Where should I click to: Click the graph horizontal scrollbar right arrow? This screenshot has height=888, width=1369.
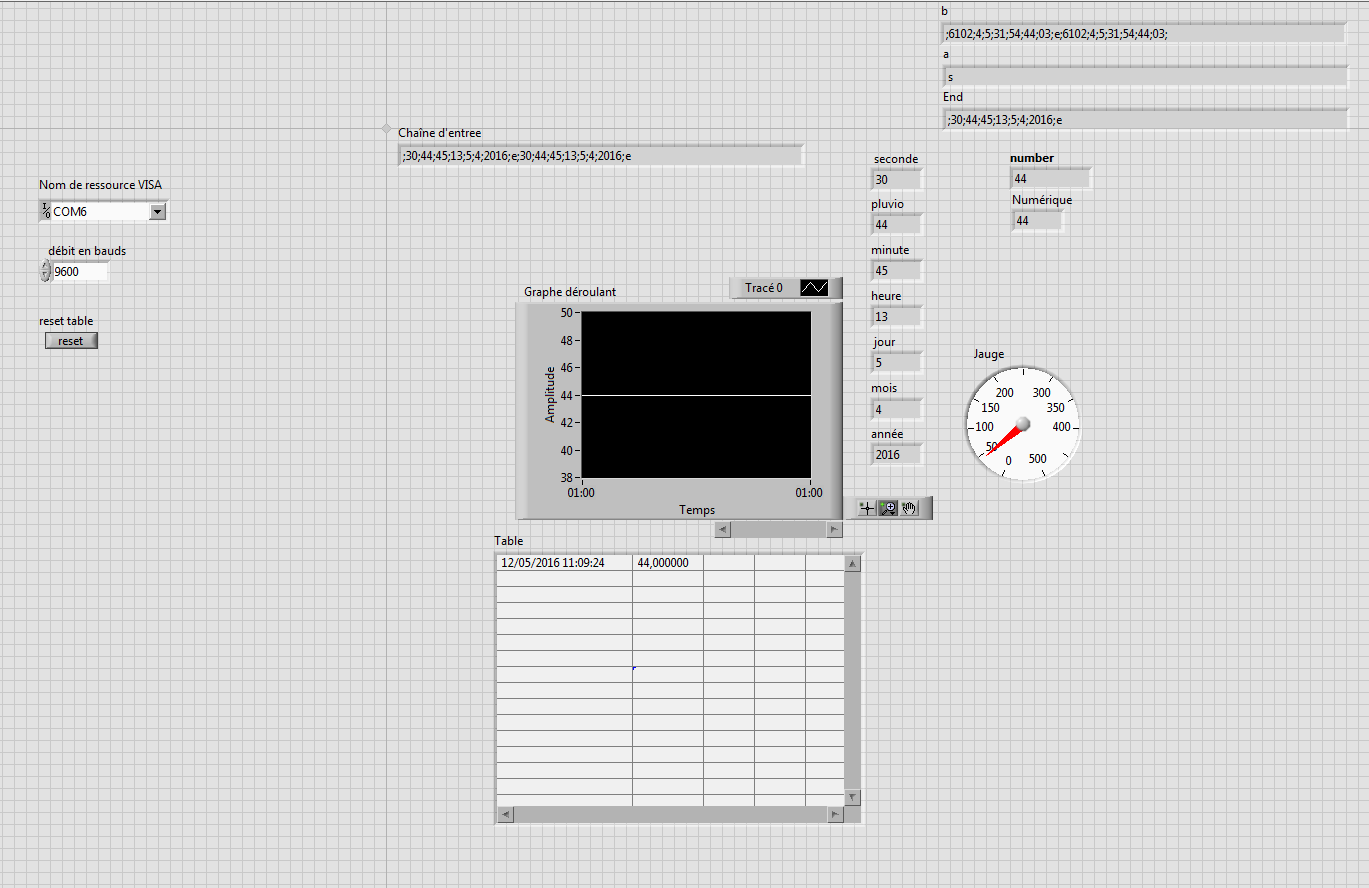click(x=834, y=529)
